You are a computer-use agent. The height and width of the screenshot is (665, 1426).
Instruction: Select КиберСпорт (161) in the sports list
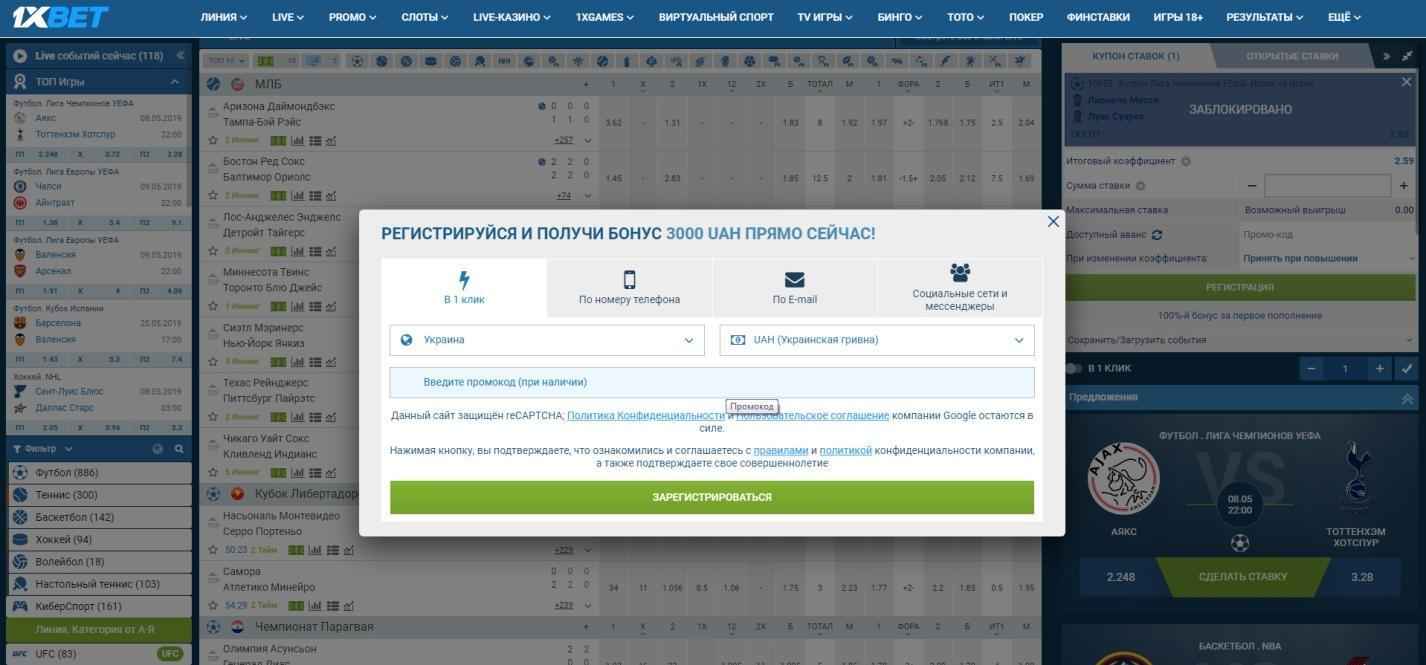(98, 606)
